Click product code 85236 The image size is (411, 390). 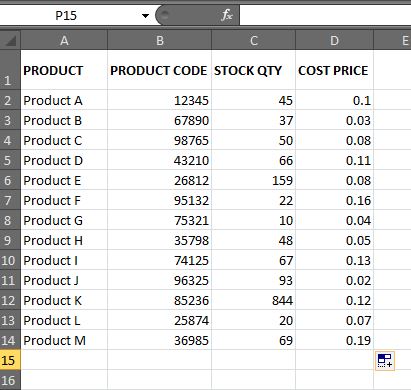click(159, 300)
